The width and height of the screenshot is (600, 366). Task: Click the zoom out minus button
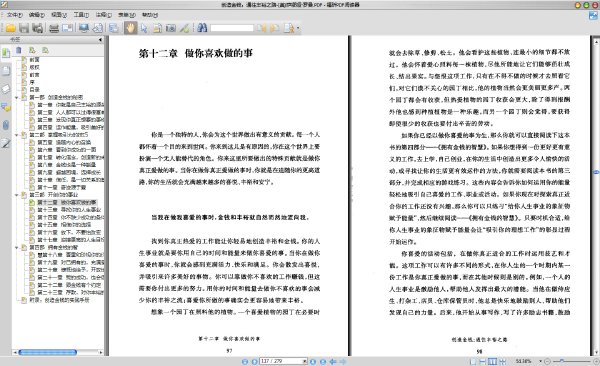pyautogui.click(x=547, y=361)
